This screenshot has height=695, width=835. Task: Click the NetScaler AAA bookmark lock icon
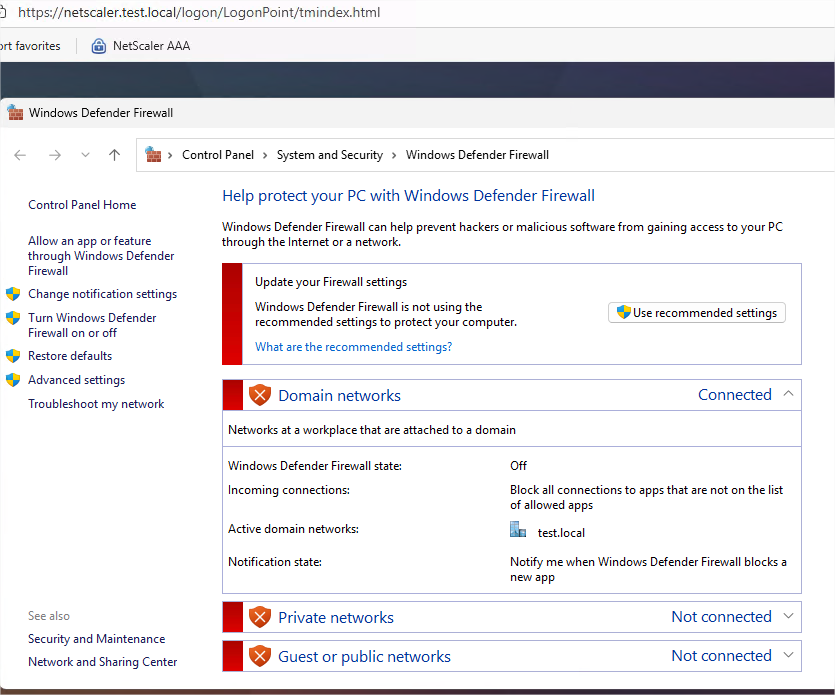pos(99,46)
